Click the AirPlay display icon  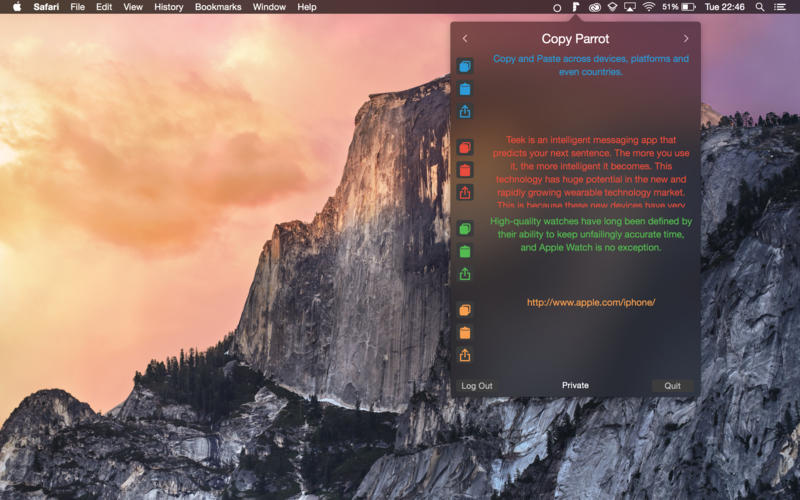point(630,7)
